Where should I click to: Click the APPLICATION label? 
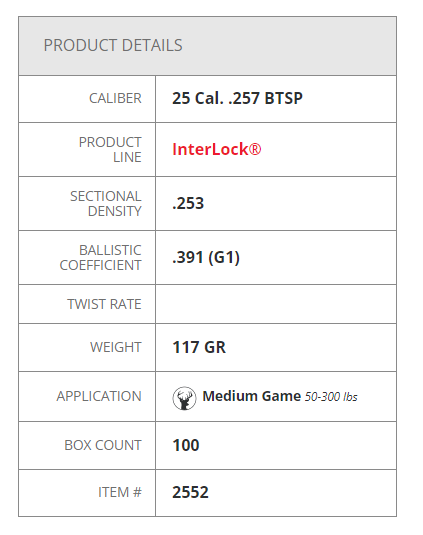click(x=99, y=396)
